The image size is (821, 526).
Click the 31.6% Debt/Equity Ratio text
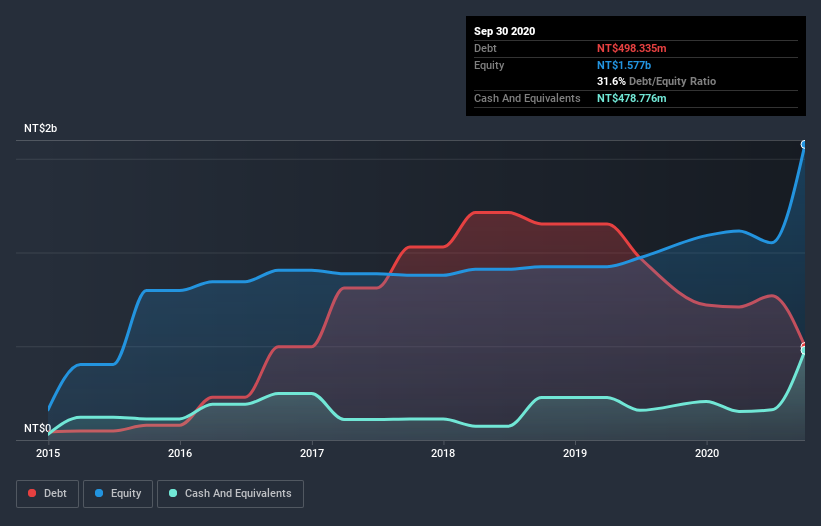pyautogui.click(x=657, y=82)
